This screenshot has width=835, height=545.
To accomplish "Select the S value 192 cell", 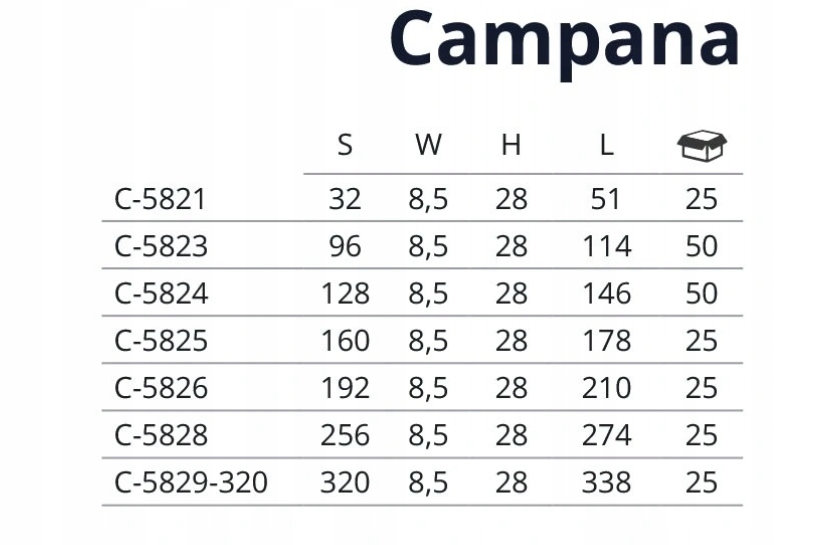I will (x=345, y=388).
